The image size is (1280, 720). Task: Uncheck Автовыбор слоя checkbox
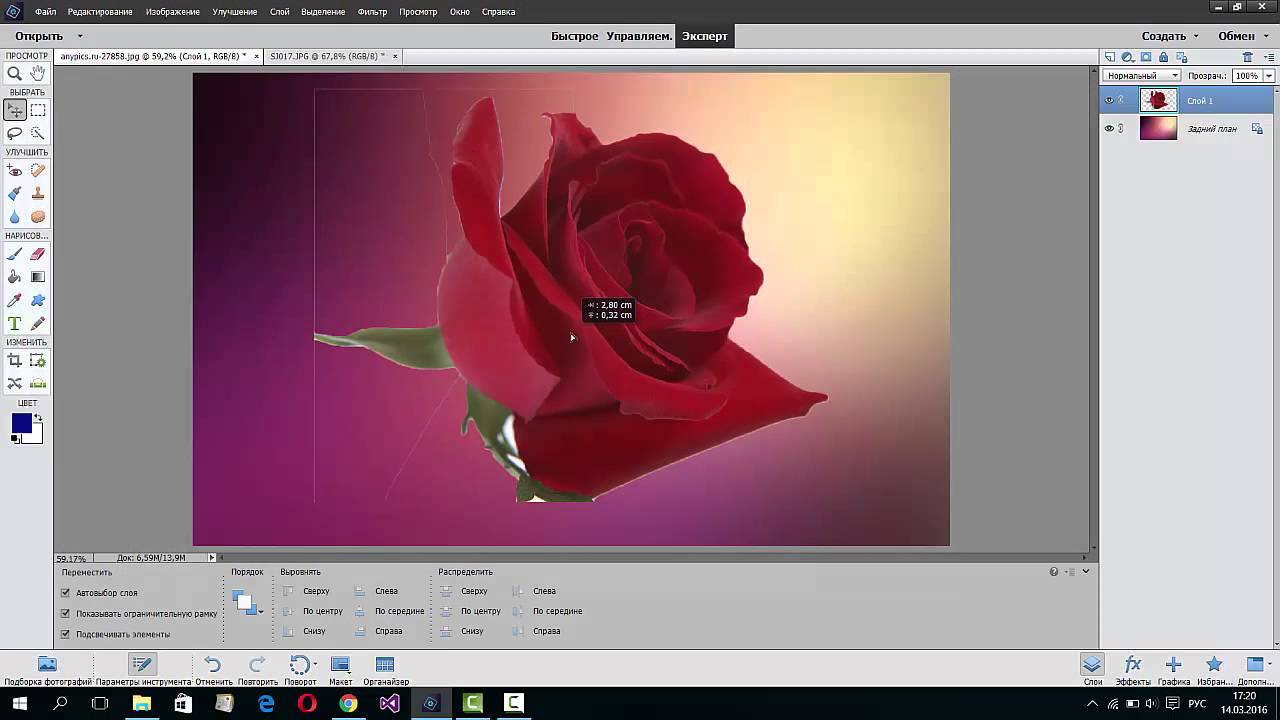pos(66,593)
